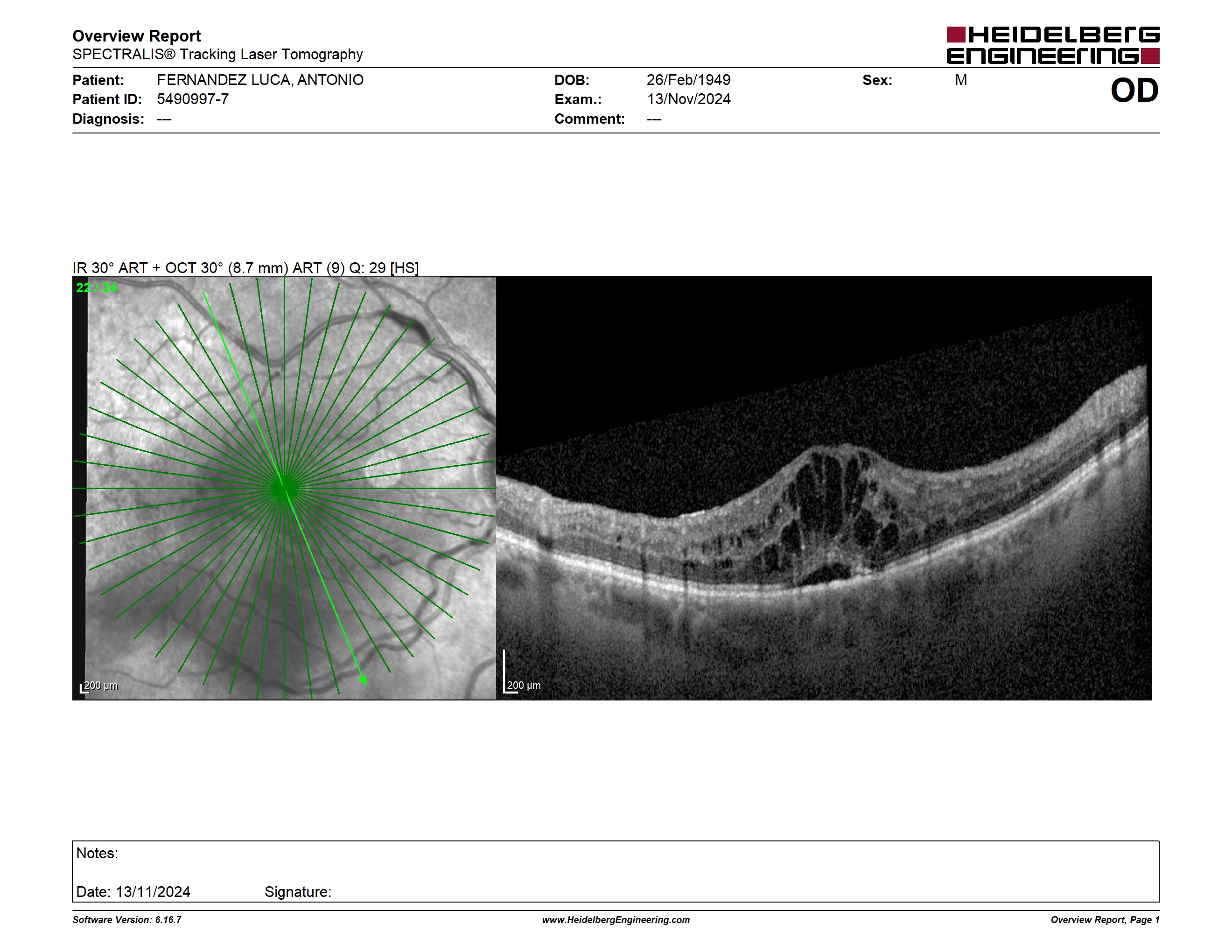1232x952 pixels.
Task: Open the www.HeidelbergEngineering.com link
Action: pyautogui.click(x=616, y=920)
